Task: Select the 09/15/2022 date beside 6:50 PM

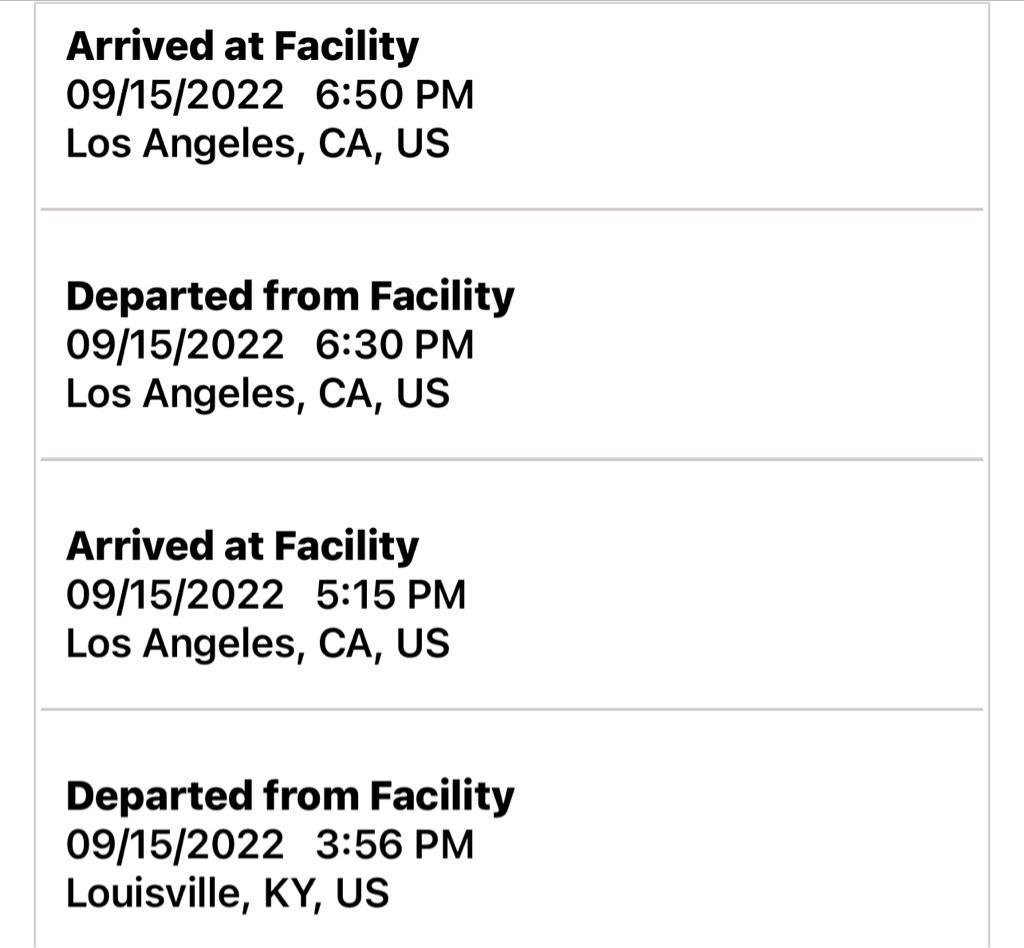Action: [175, 95]
